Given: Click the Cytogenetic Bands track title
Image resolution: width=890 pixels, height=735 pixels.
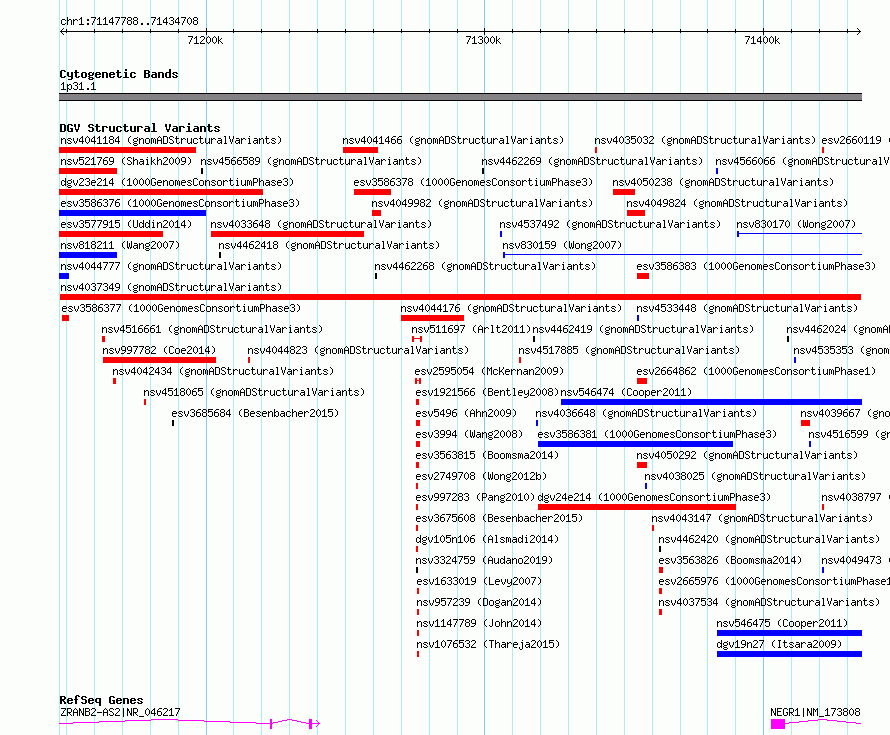Looking at the screenshot, I should (x=119, y=74).
